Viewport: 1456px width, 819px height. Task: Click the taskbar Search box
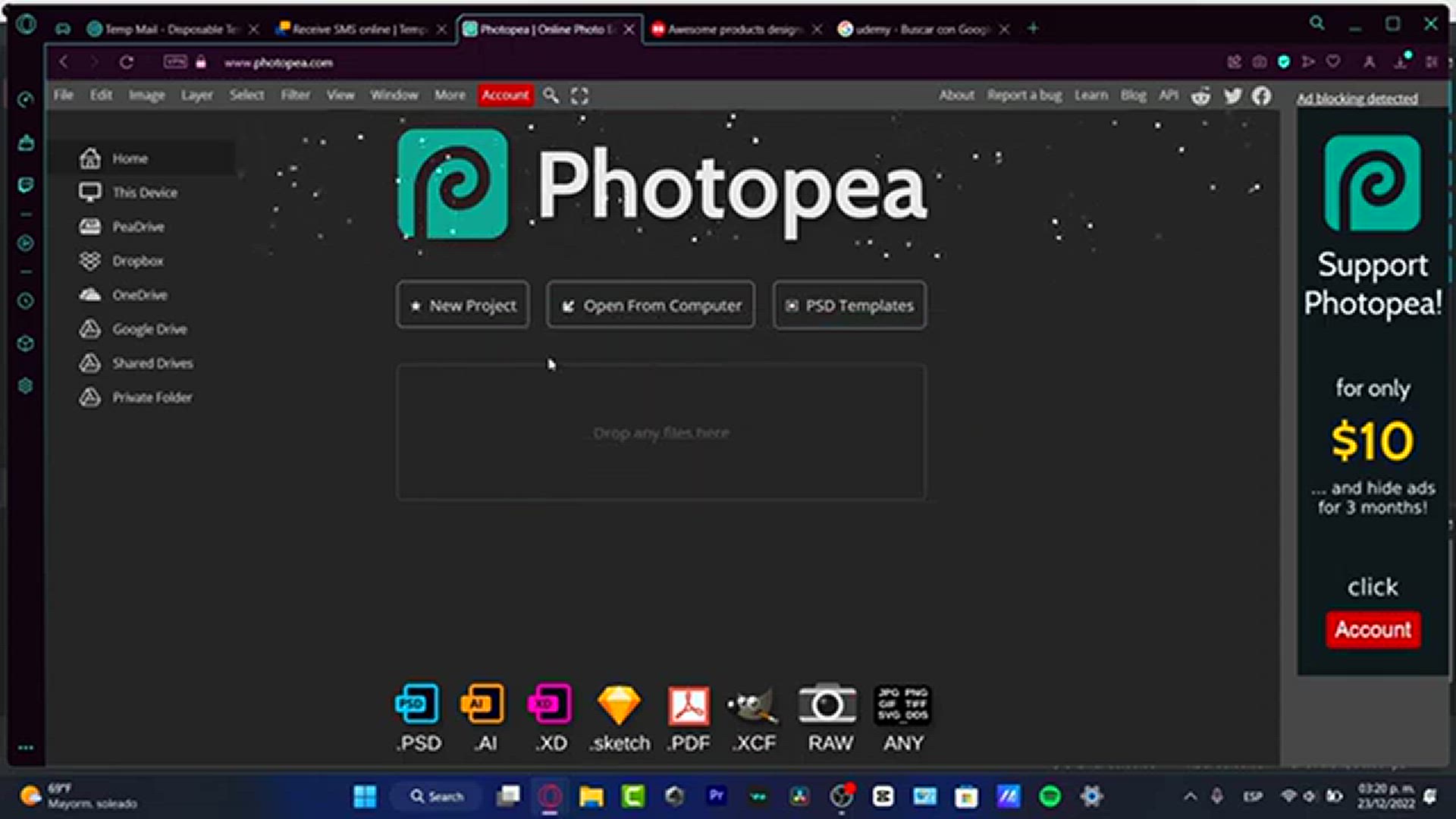(x=437, y=796)
